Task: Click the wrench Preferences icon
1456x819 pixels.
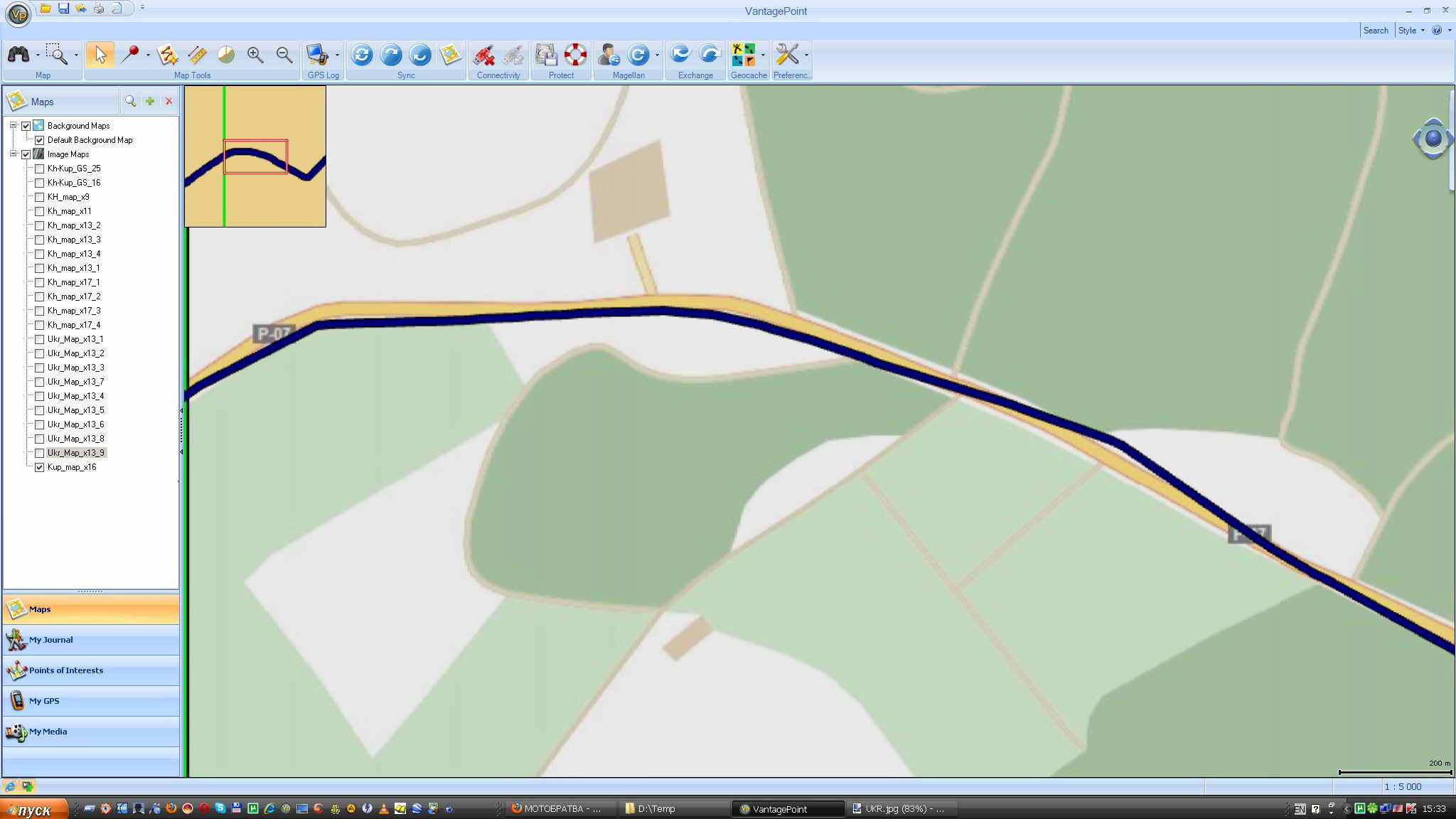Action: (x=787, y=55)
